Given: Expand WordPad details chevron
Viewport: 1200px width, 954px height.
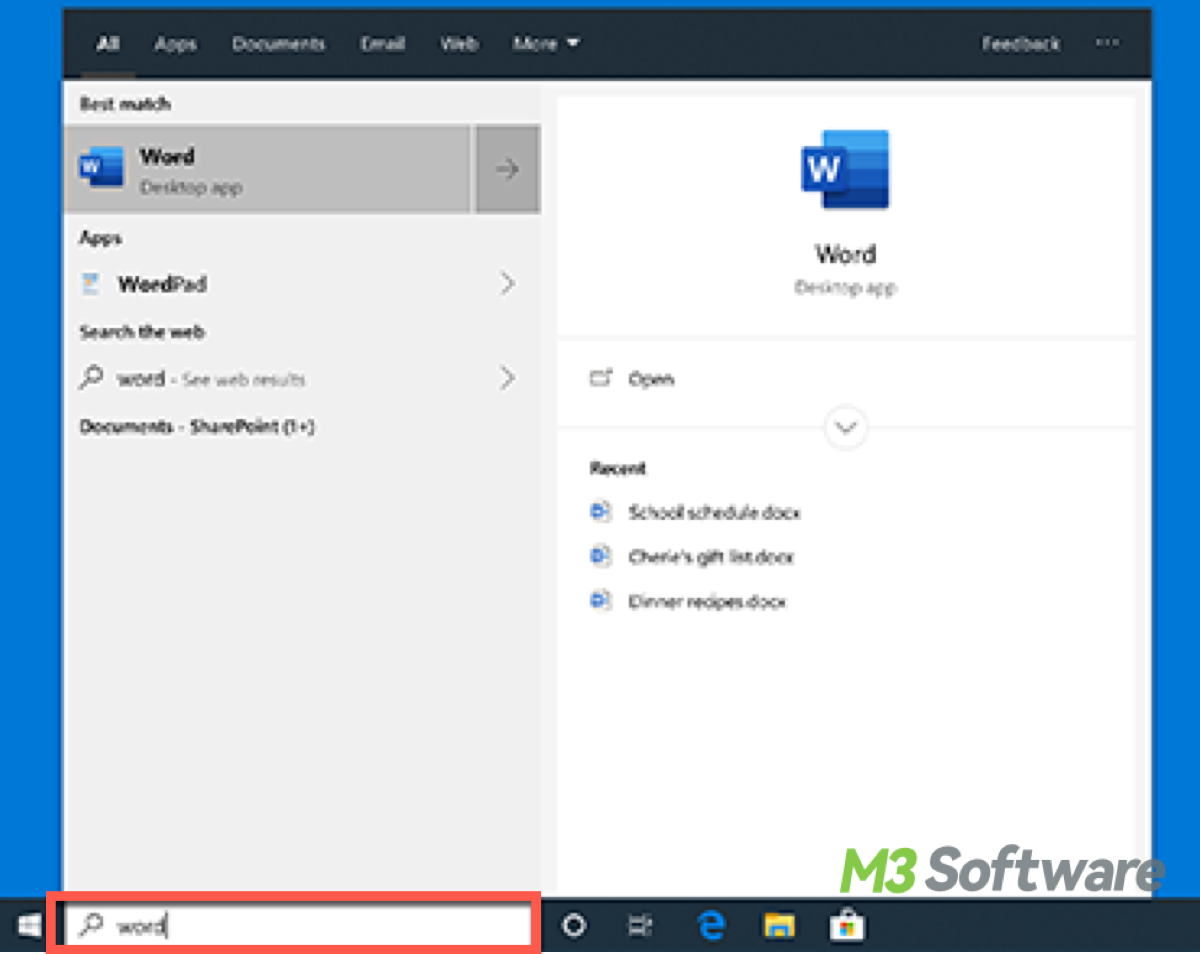Looking at the screenshot, I should pos(507,284).
